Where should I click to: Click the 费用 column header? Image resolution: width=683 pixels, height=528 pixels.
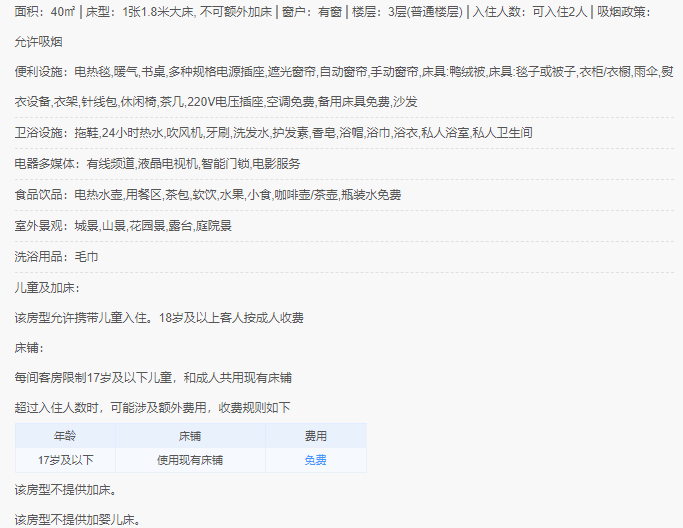(315, 436)
